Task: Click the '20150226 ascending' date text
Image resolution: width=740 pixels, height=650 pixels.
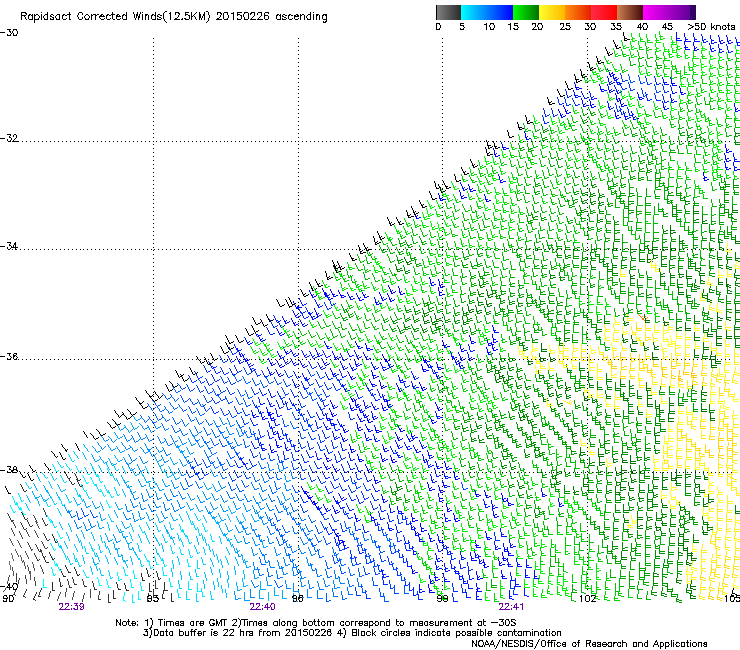Action: point(272,17)
